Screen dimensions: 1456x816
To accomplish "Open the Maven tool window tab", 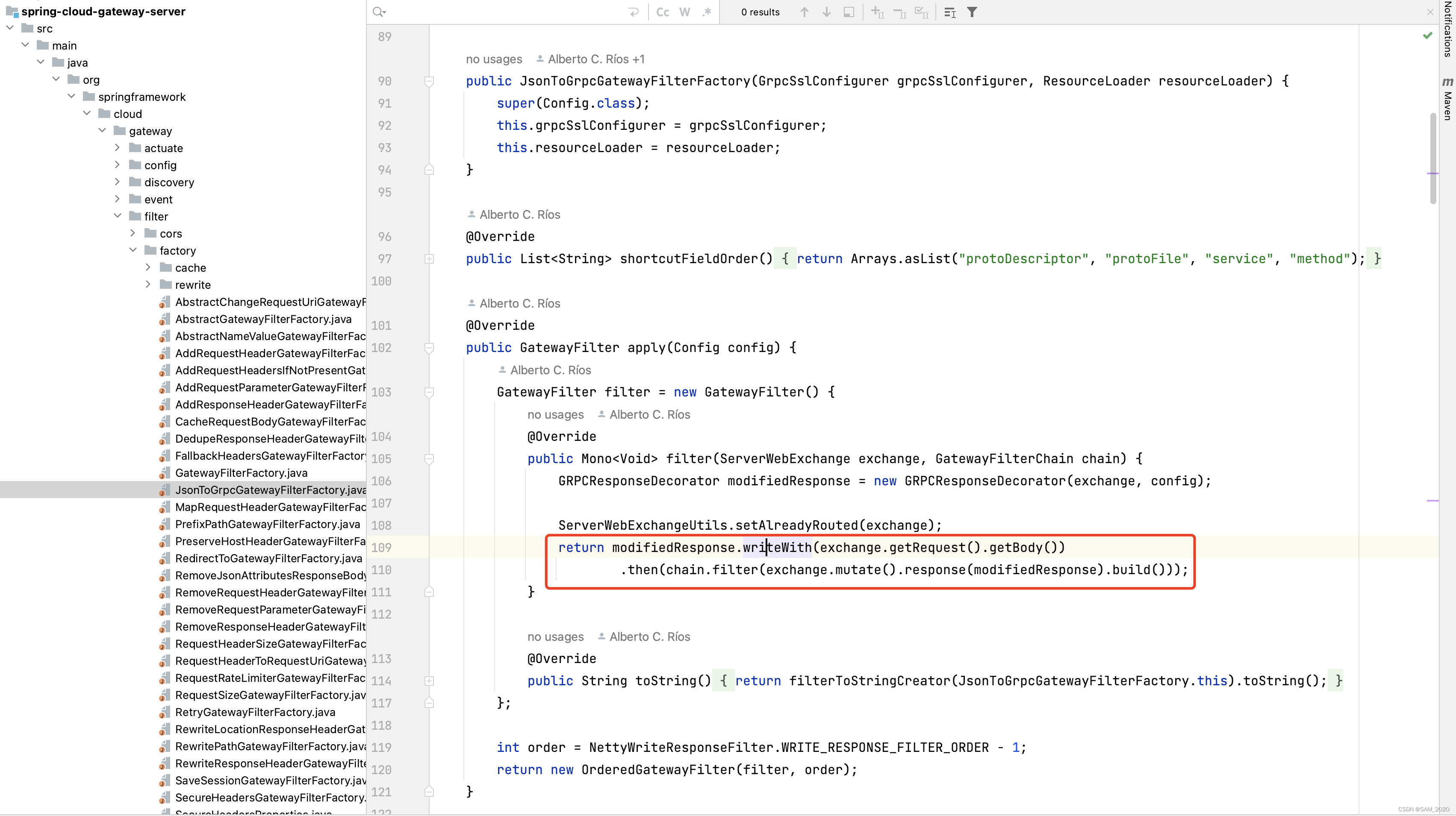I will [x=1447, y=100].
